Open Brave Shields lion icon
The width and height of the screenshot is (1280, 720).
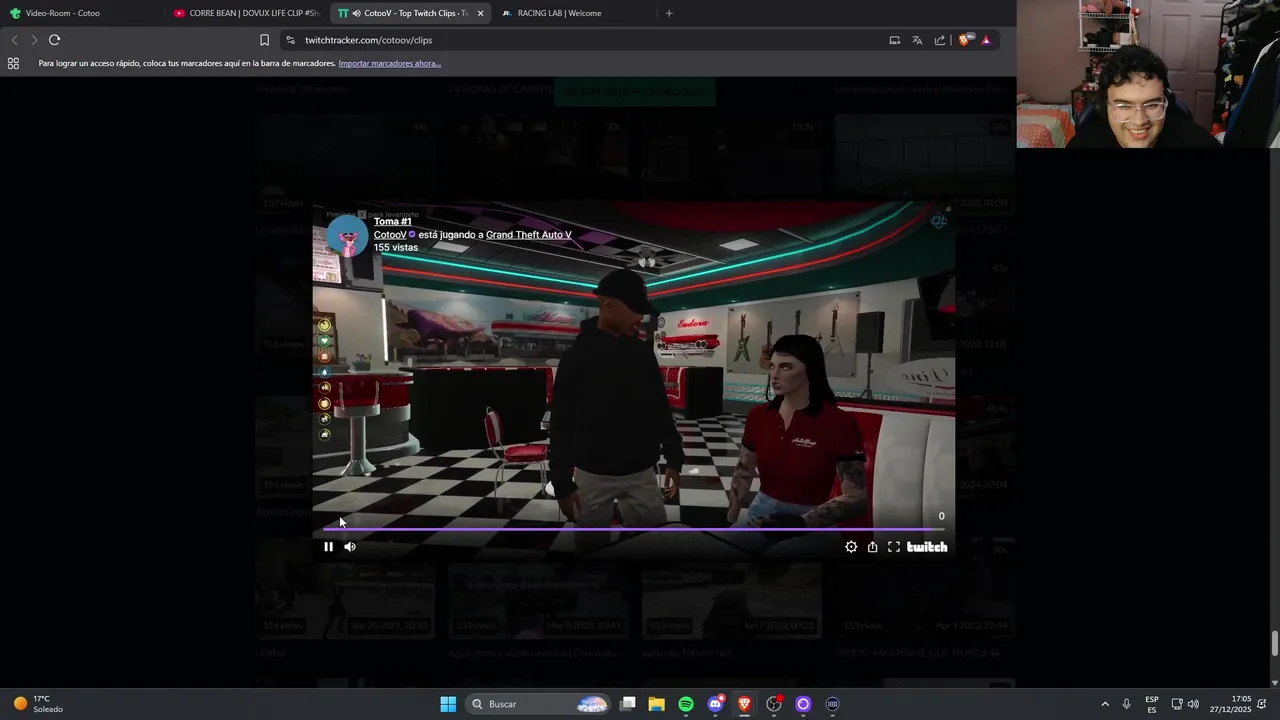(965, 40)
